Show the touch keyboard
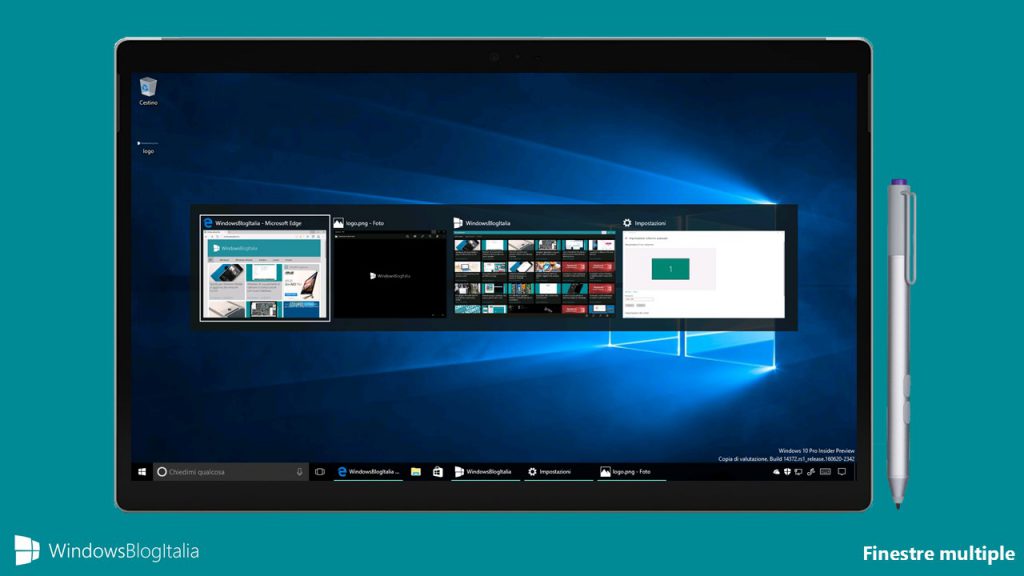This screenshot has width=1024, height=576. (825, 472)
